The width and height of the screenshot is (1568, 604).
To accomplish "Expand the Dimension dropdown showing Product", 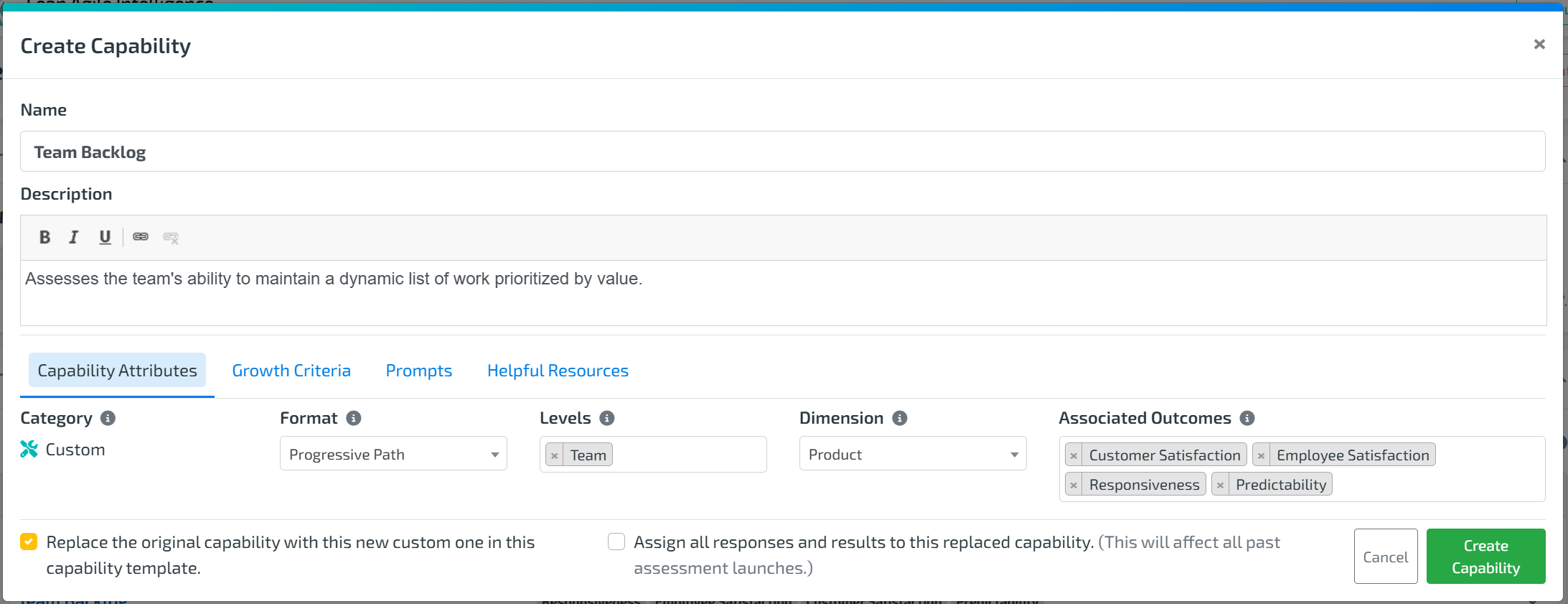I will [x=913, y=454].
